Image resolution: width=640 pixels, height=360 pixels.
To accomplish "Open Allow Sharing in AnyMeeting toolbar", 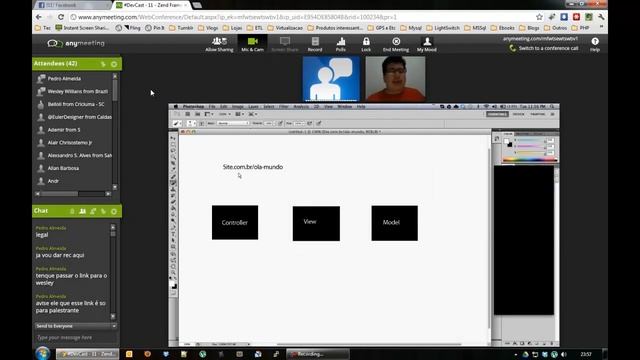I will pyautogui.click(x=219, y=44).
